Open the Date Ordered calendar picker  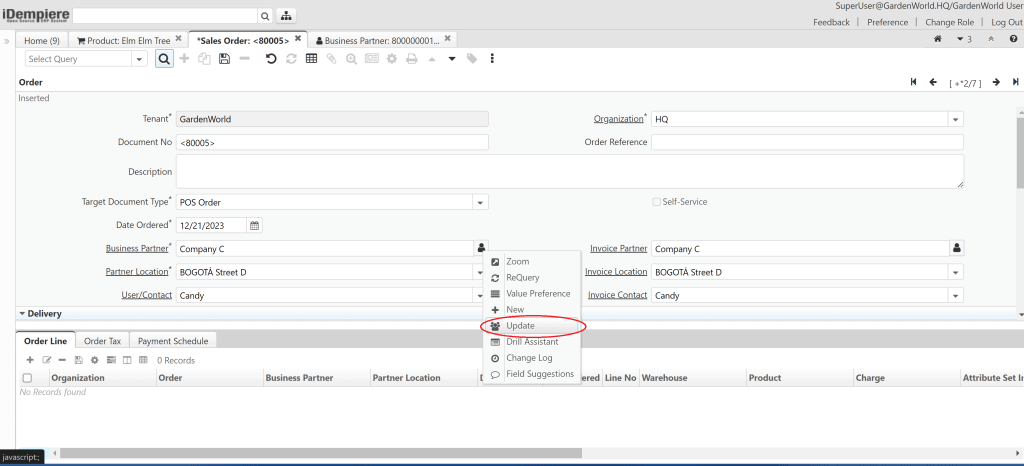[254, 225]
